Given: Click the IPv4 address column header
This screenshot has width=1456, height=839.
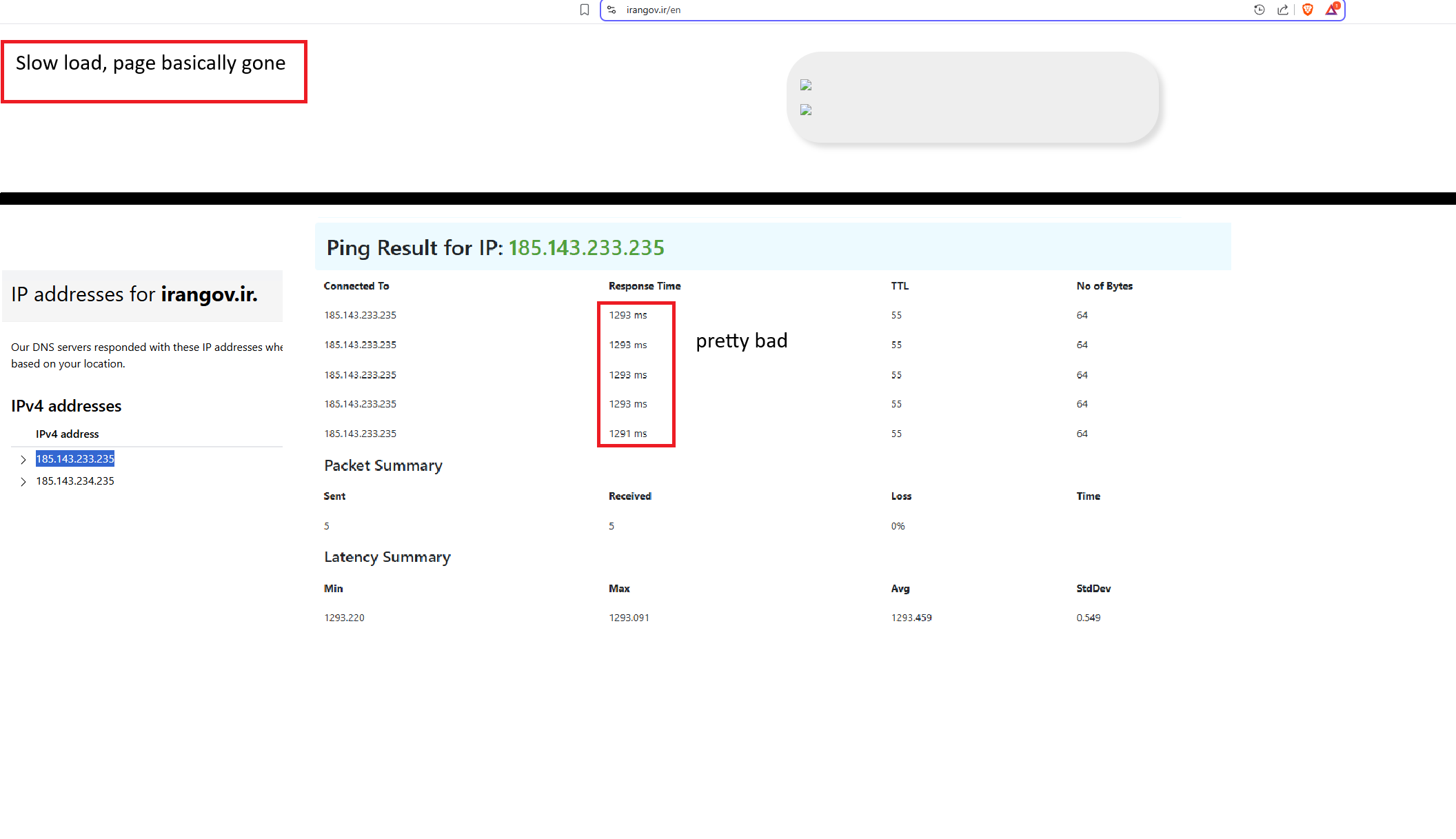Looking at the screenshot, I should (68, 434).
